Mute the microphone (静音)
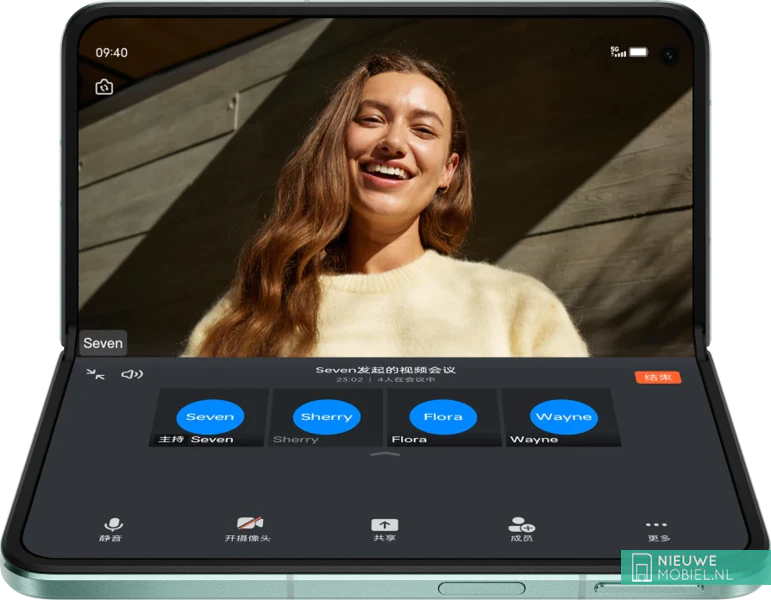 pos(114,528)
